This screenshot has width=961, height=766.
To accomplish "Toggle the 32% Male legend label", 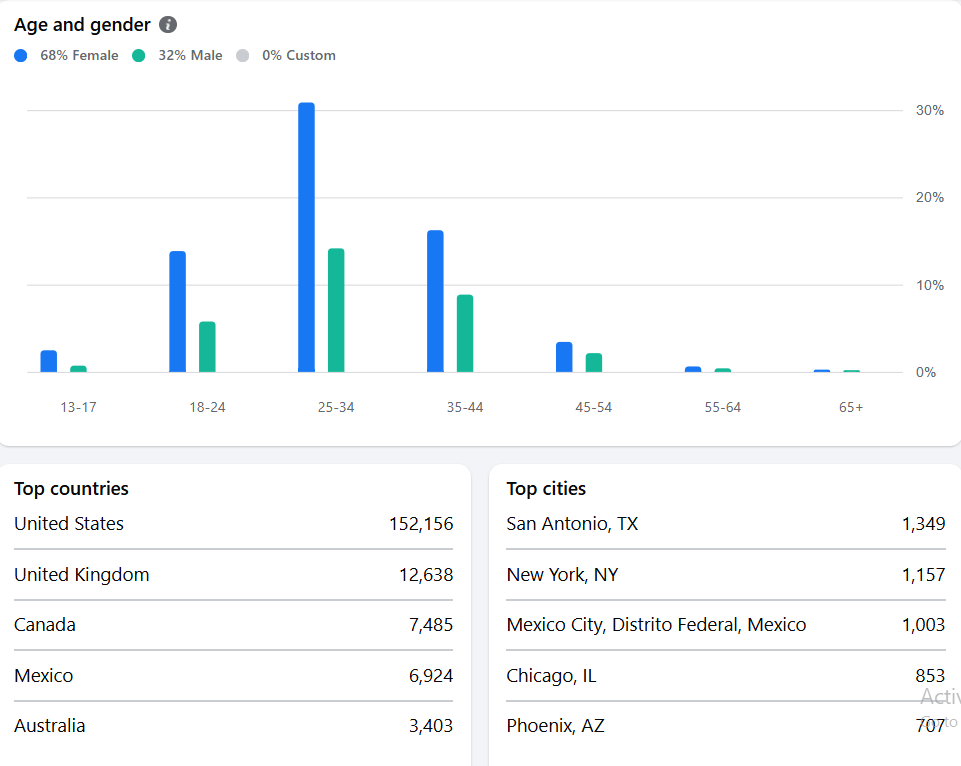I will 190,56.
